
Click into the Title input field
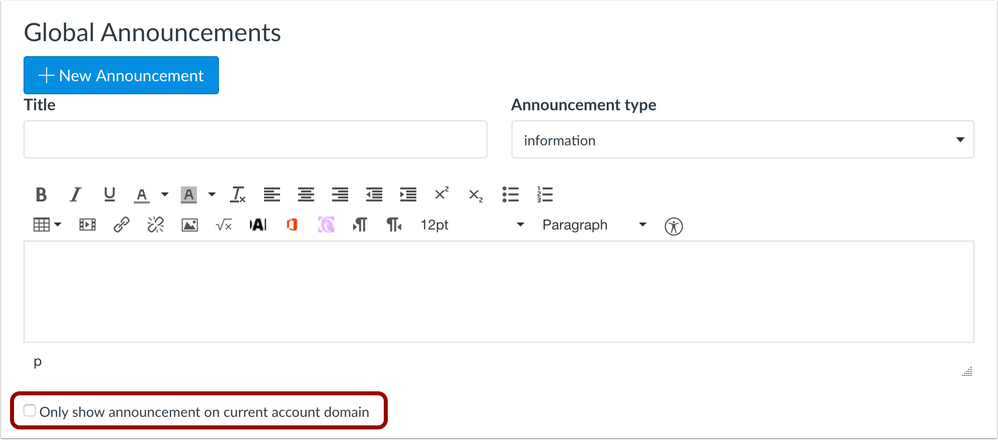click(255, 140)
